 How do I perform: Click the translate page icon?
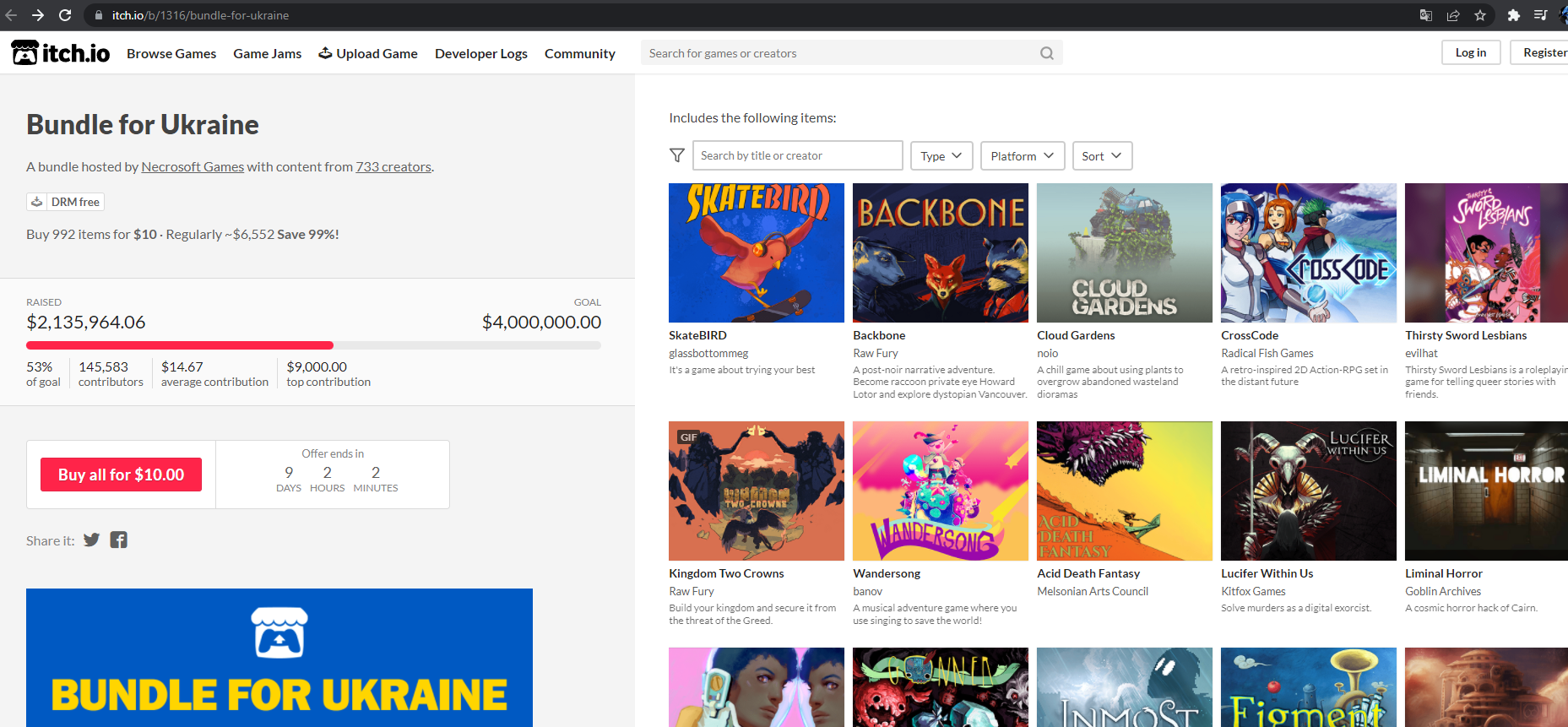coord(1426,15)
